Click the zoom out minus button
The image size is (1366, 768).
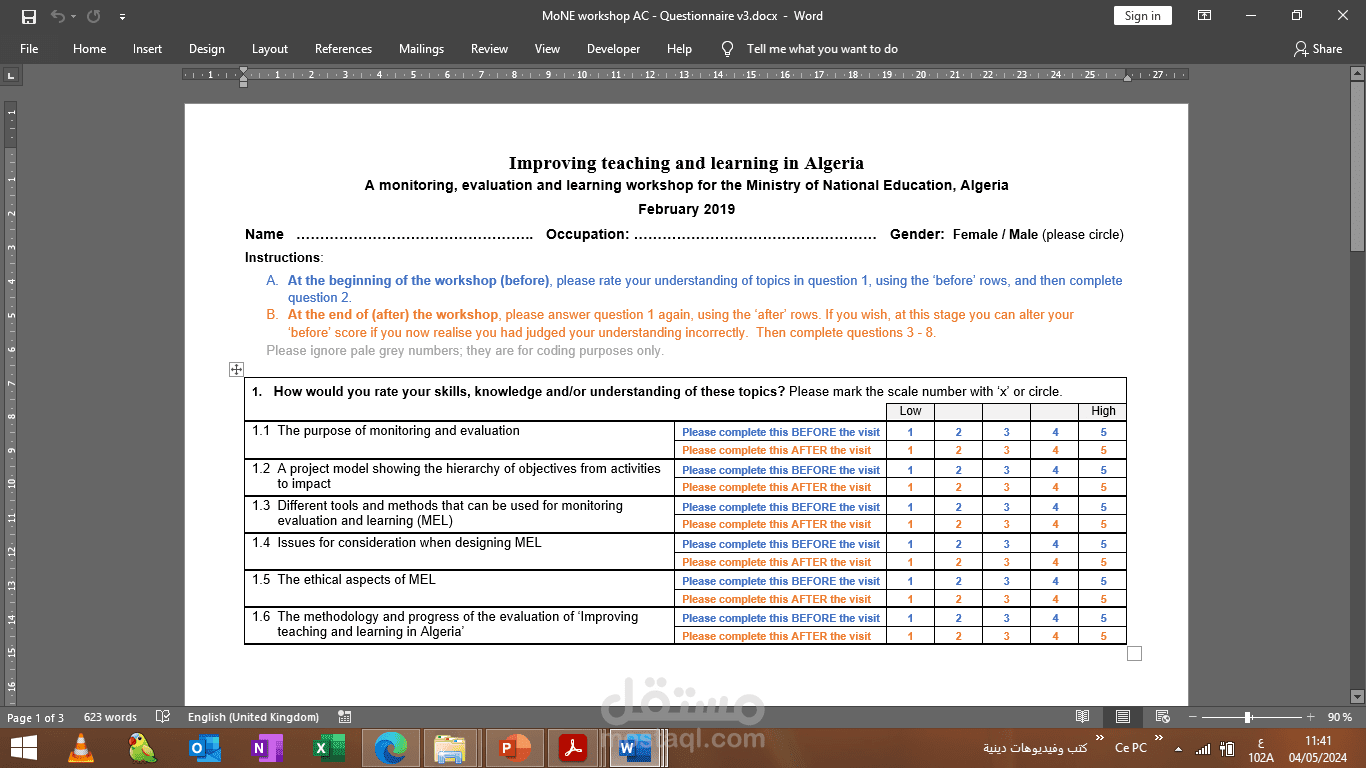click(1192, 717)
